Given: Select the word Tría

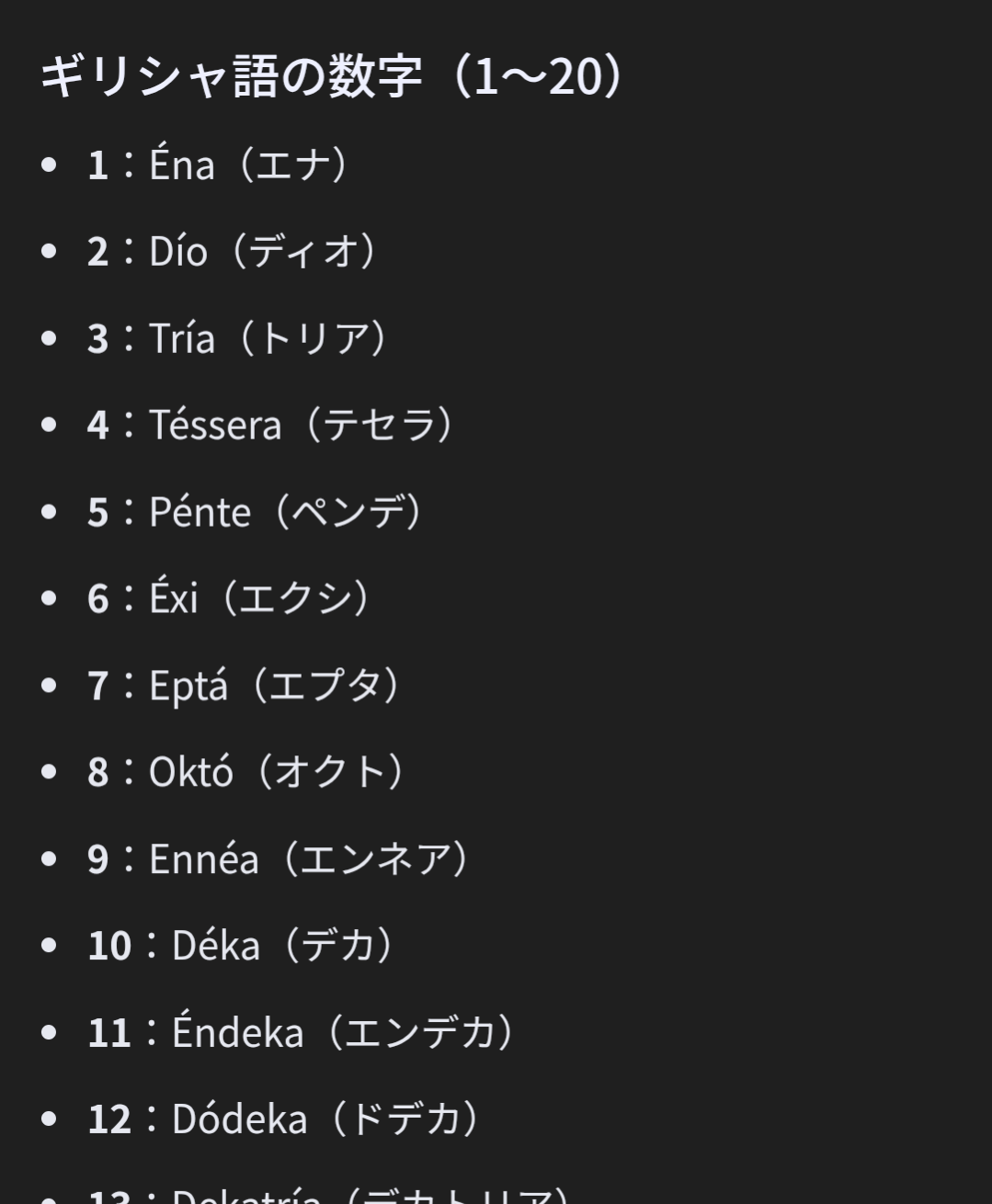Looking at the screenshot, I should click(x=181, y=339).
